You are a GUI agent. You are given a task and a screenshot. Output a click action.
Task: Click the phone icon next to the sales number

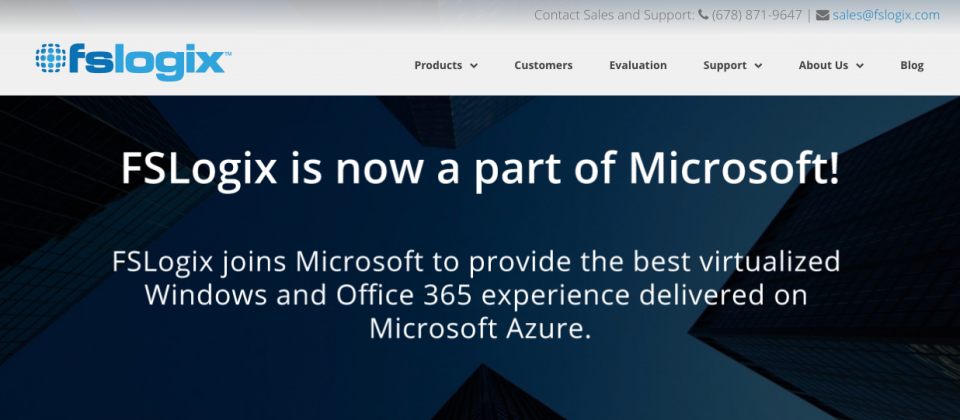click(703, 15)
